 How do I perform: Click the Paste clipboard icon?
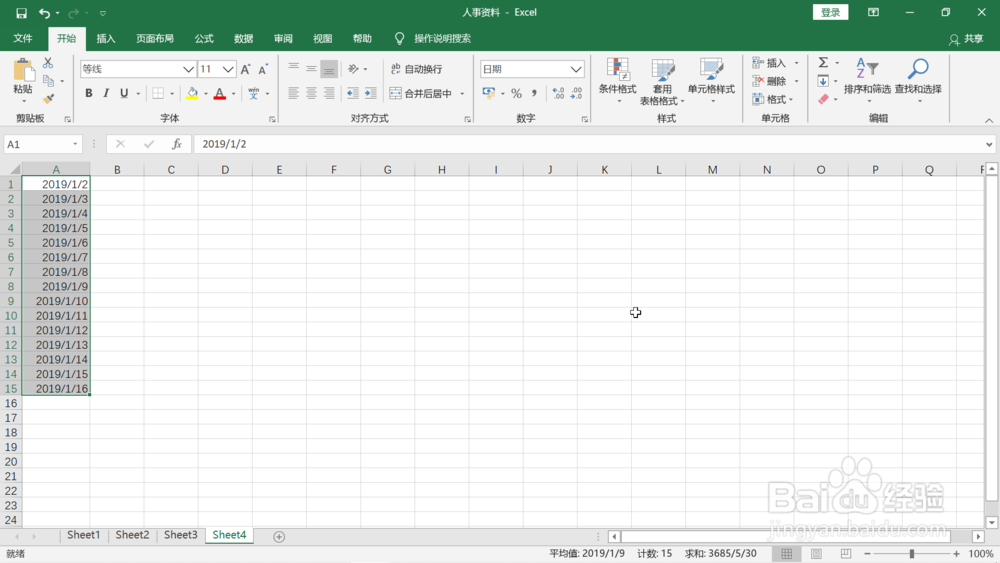pyautogui.click(x=23, y=70)
